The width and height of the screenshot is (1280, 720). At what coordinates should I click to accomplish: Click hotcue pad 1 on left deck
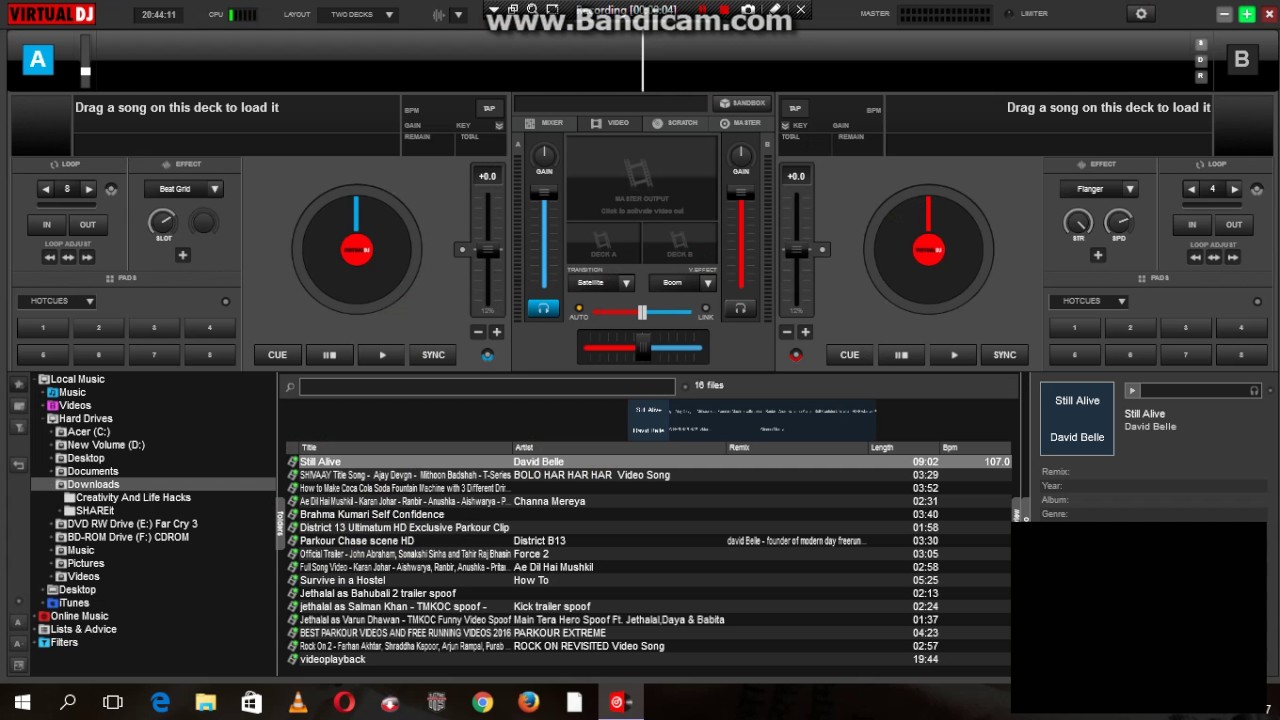point(43,328)
